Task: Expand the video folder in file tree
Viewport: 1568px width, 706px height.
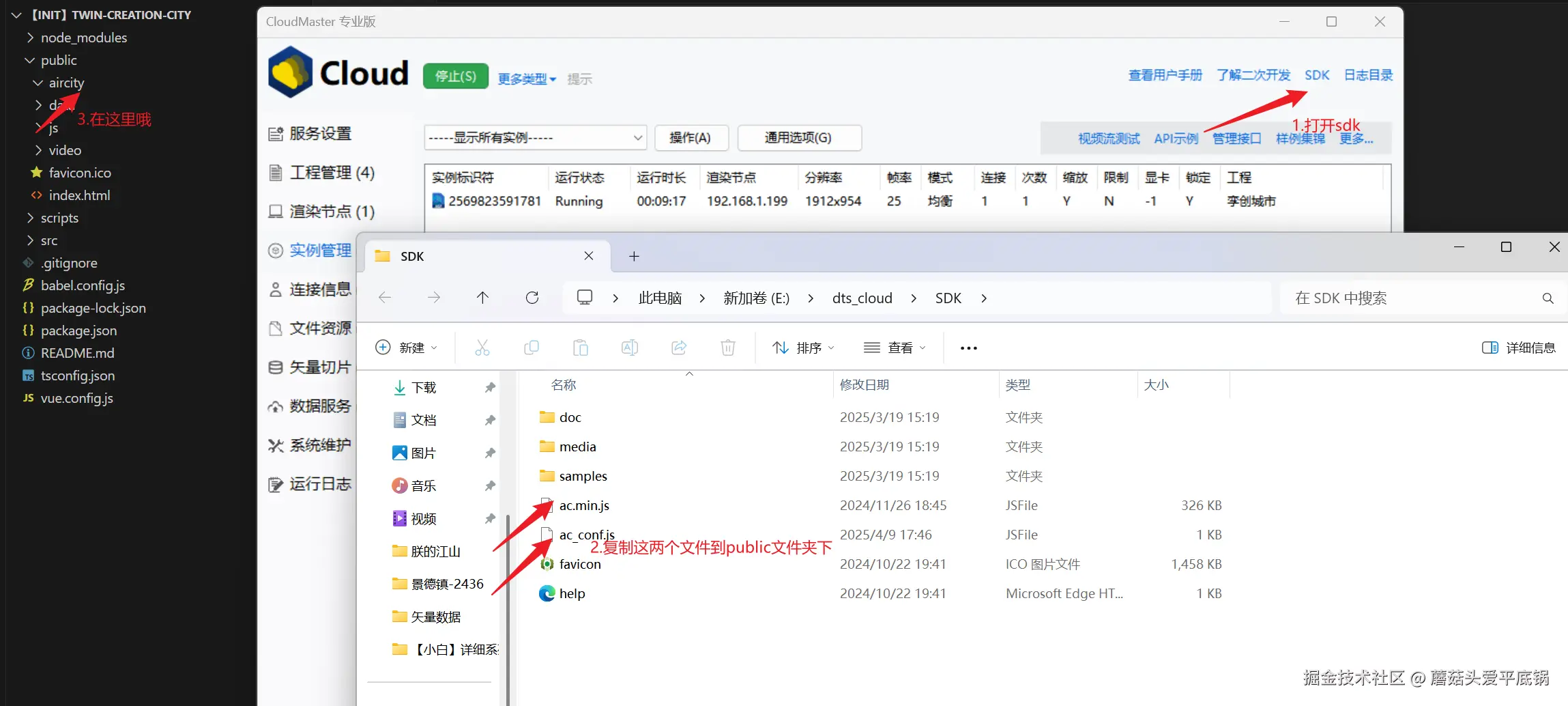Action: click(x=38, y=150)
